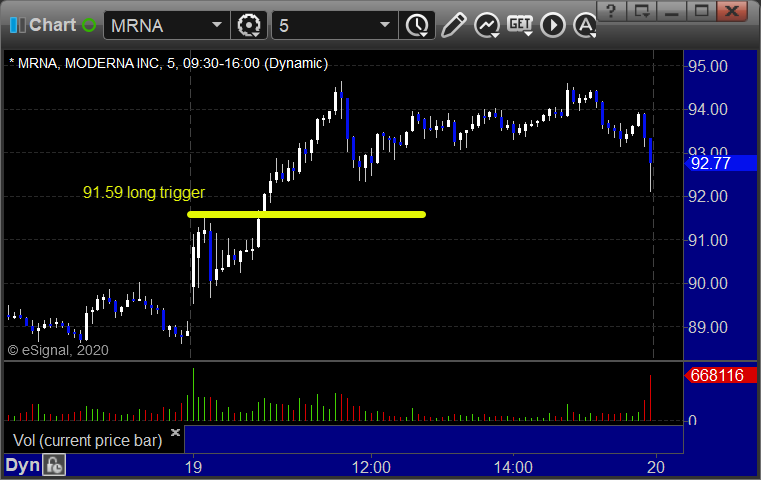Click the date 19 on time axis
761x480 pixels.
193,467
